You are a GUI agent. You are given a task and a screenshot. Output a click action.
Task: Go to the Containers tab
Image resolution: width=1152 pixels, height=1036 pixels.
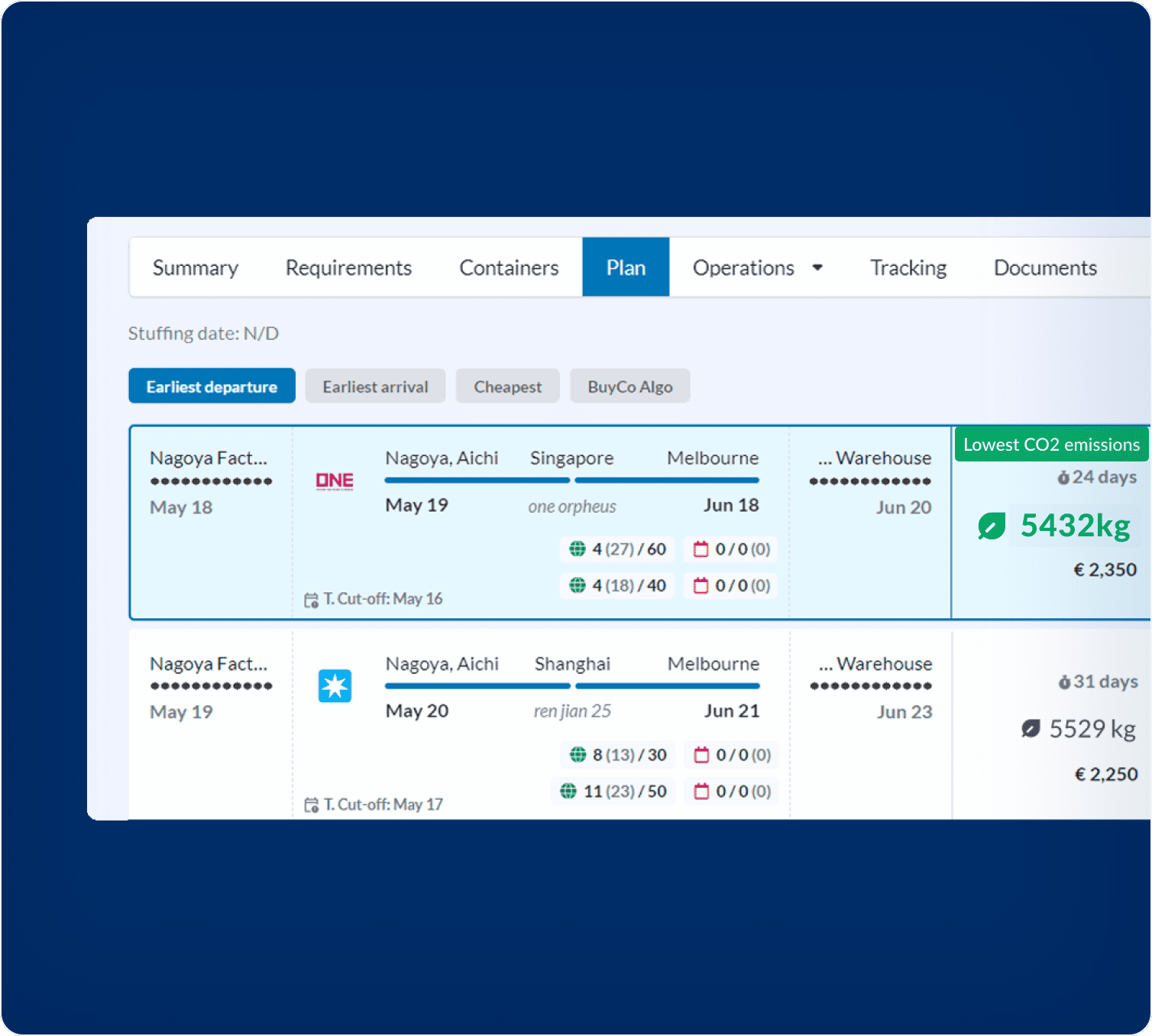509,267
